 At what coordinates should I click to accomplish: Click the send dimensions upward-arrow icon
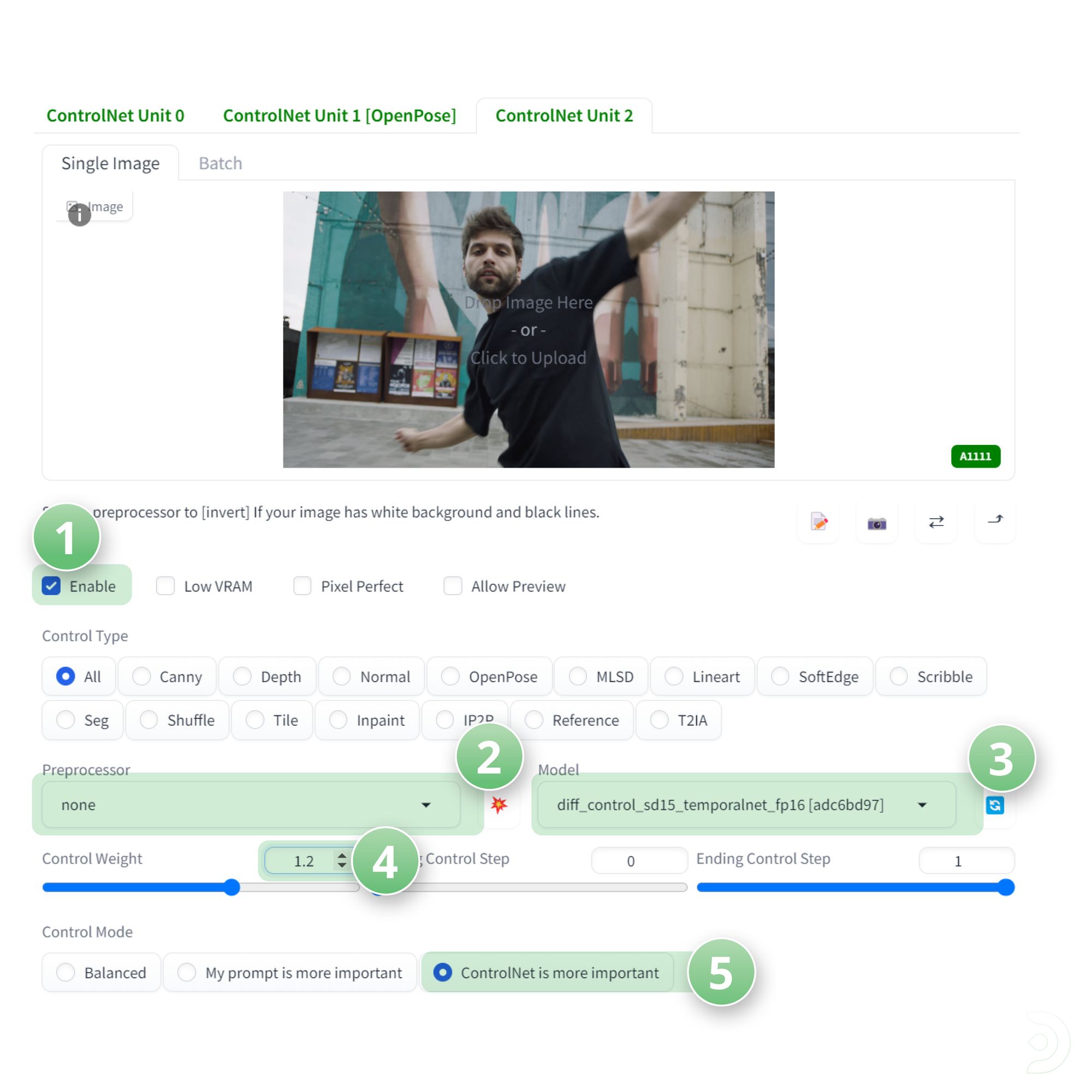[x=995, y=520]
